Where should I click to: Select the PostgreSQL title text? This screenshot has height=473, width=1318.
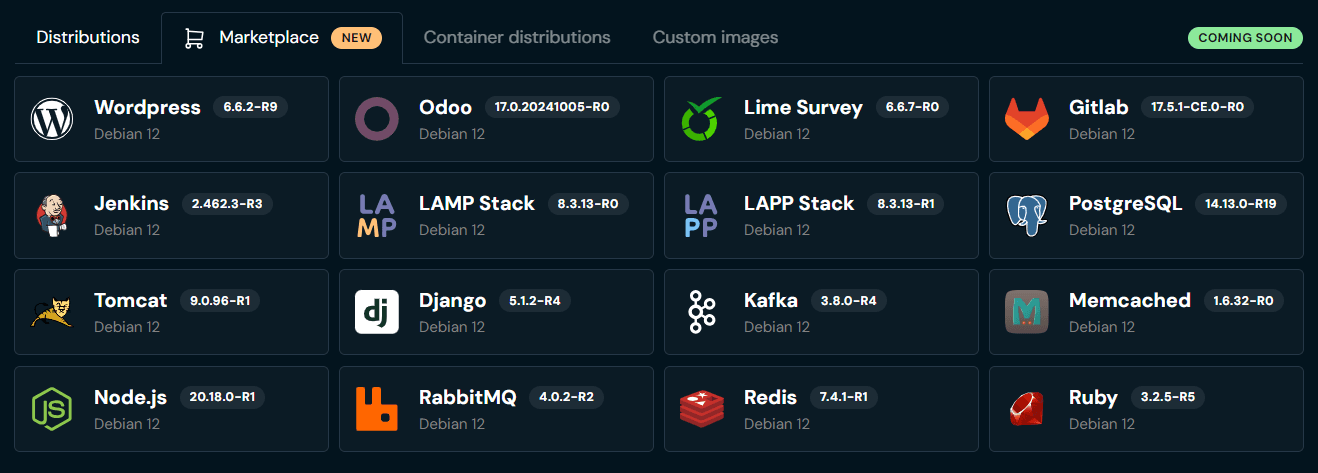(x=1125, y=203)
